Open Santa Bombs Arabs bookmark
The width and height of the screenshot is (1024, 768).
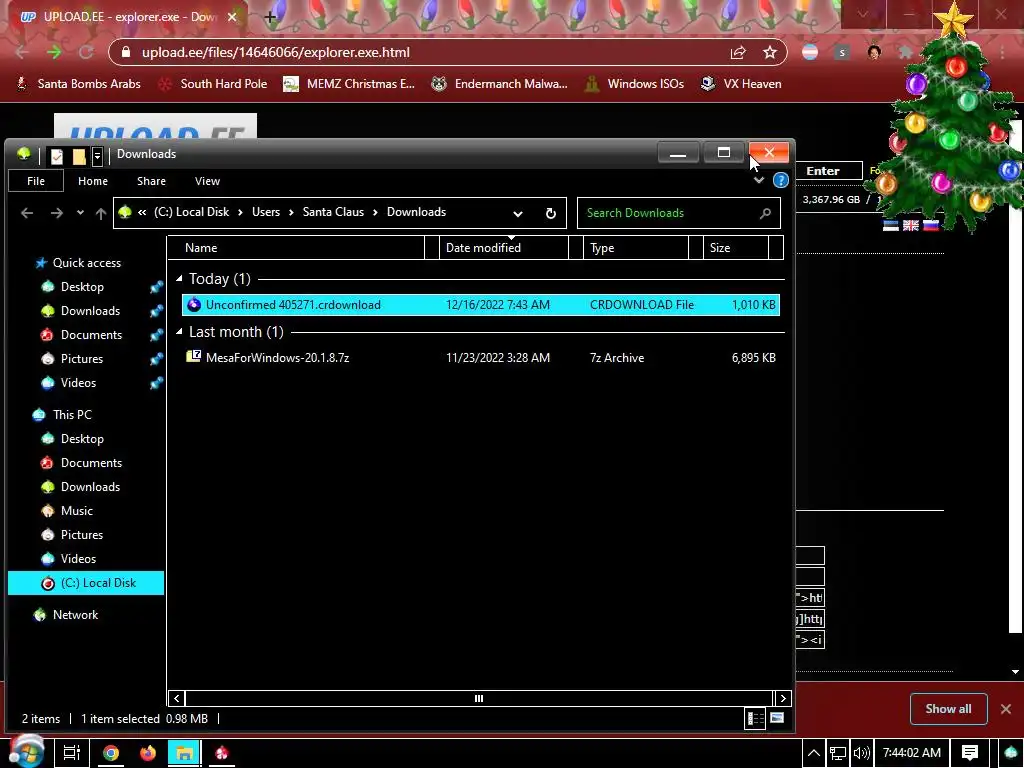coord(79,84)
